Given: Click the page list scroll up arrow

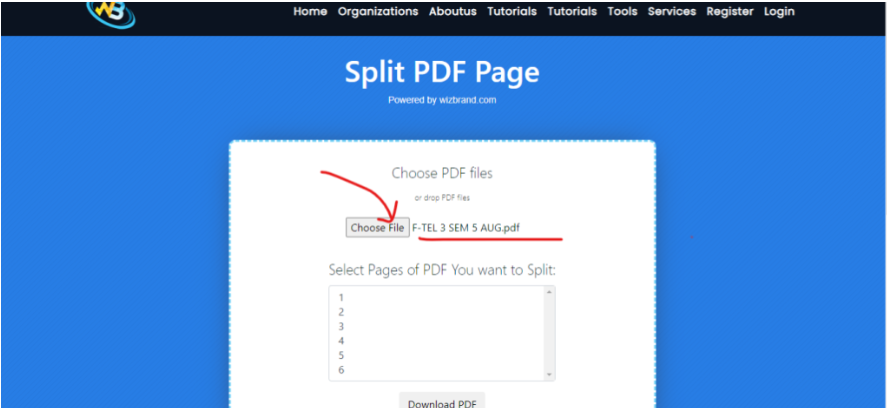Looking at the screenshot, I should tap(548, 292).
